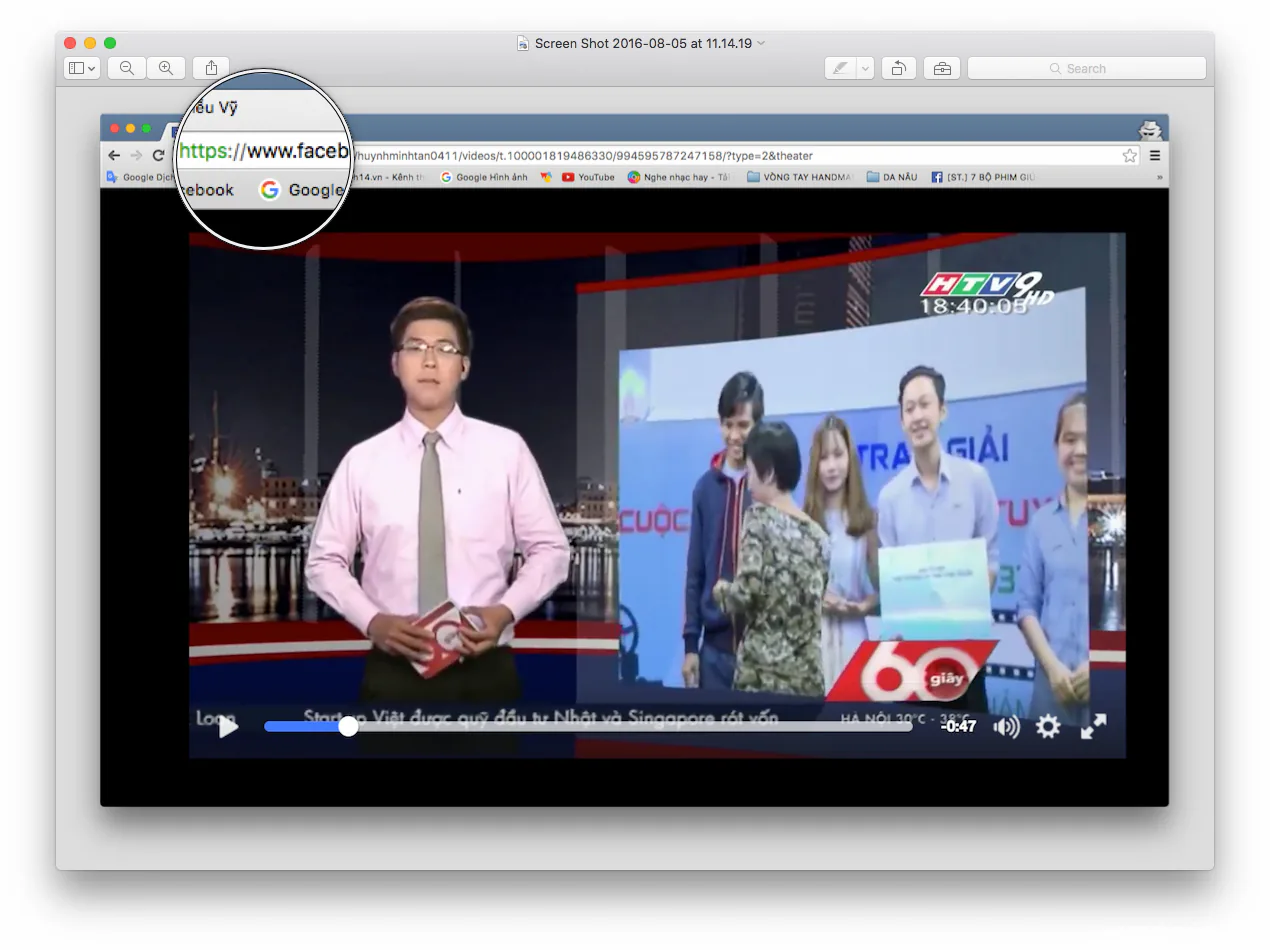Zoom in the Preview image

pos(166,68)
